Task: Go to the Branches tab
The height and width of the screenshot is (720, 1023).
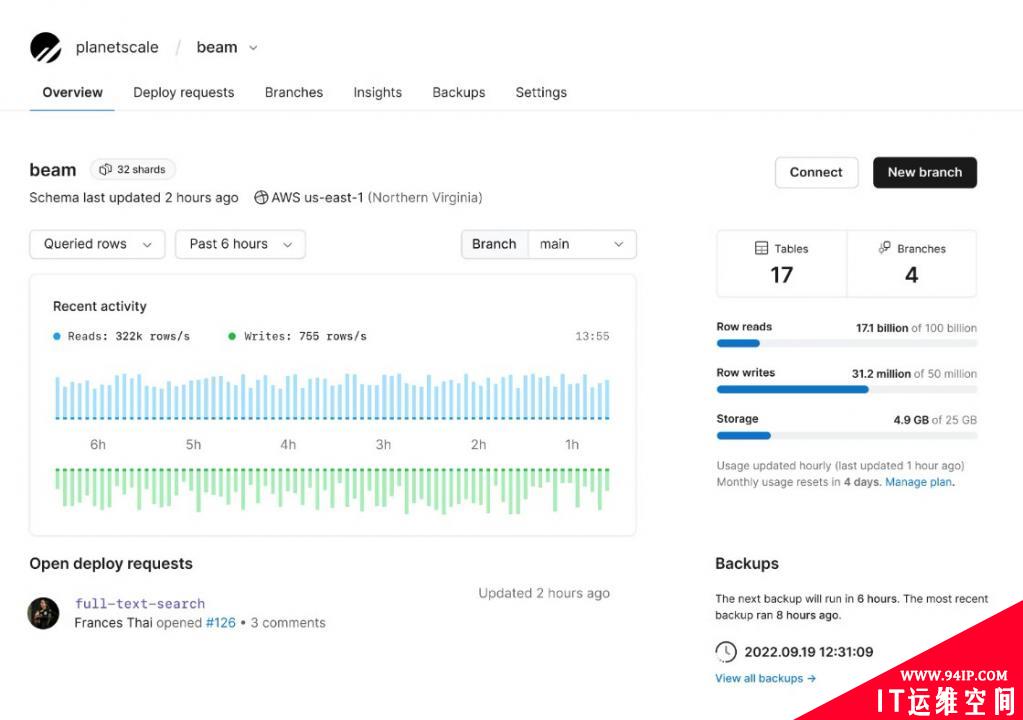Action: point(294,93)
